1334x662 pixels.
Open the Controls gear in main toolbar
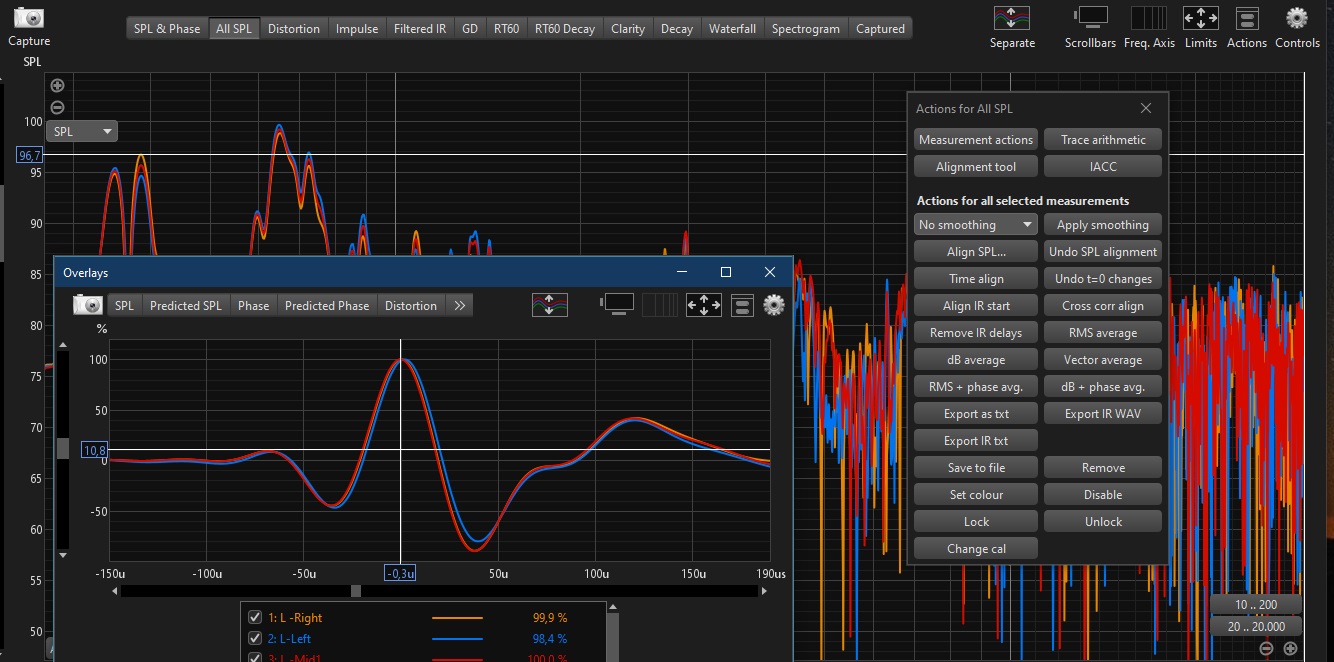pyautogui.click(x=1297, y=18)
